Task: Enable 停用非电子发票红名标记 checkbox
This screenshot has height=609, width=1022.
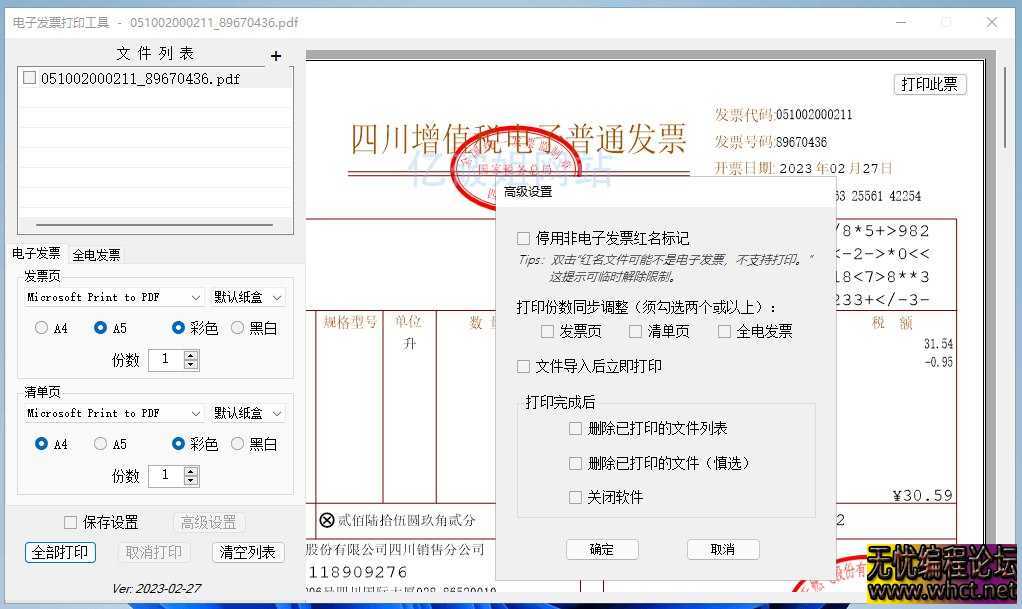Action: 522,238
